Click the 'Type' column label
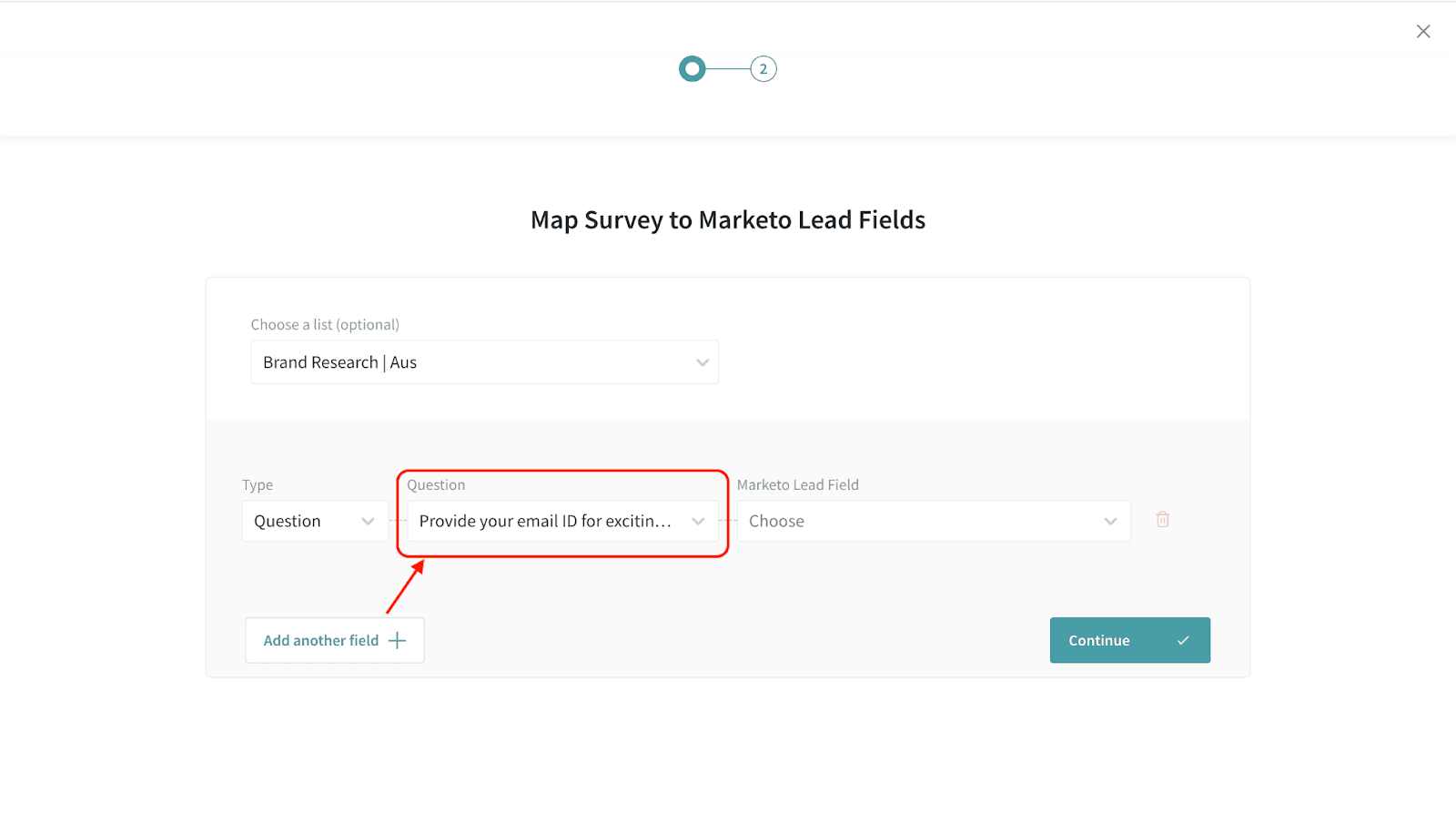1456x824 pixels. coord(258,485)
